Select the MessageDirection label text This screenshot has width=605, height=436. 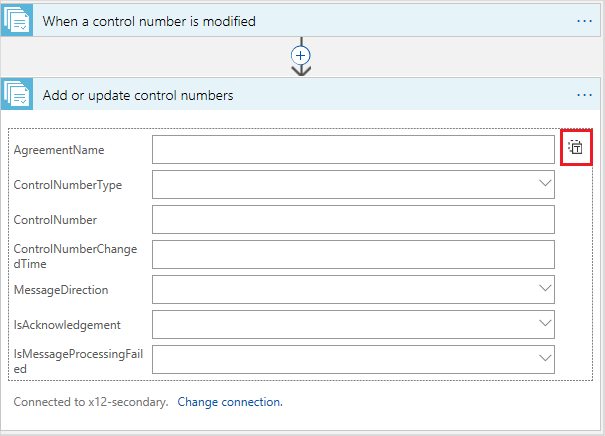click(61, 290)
